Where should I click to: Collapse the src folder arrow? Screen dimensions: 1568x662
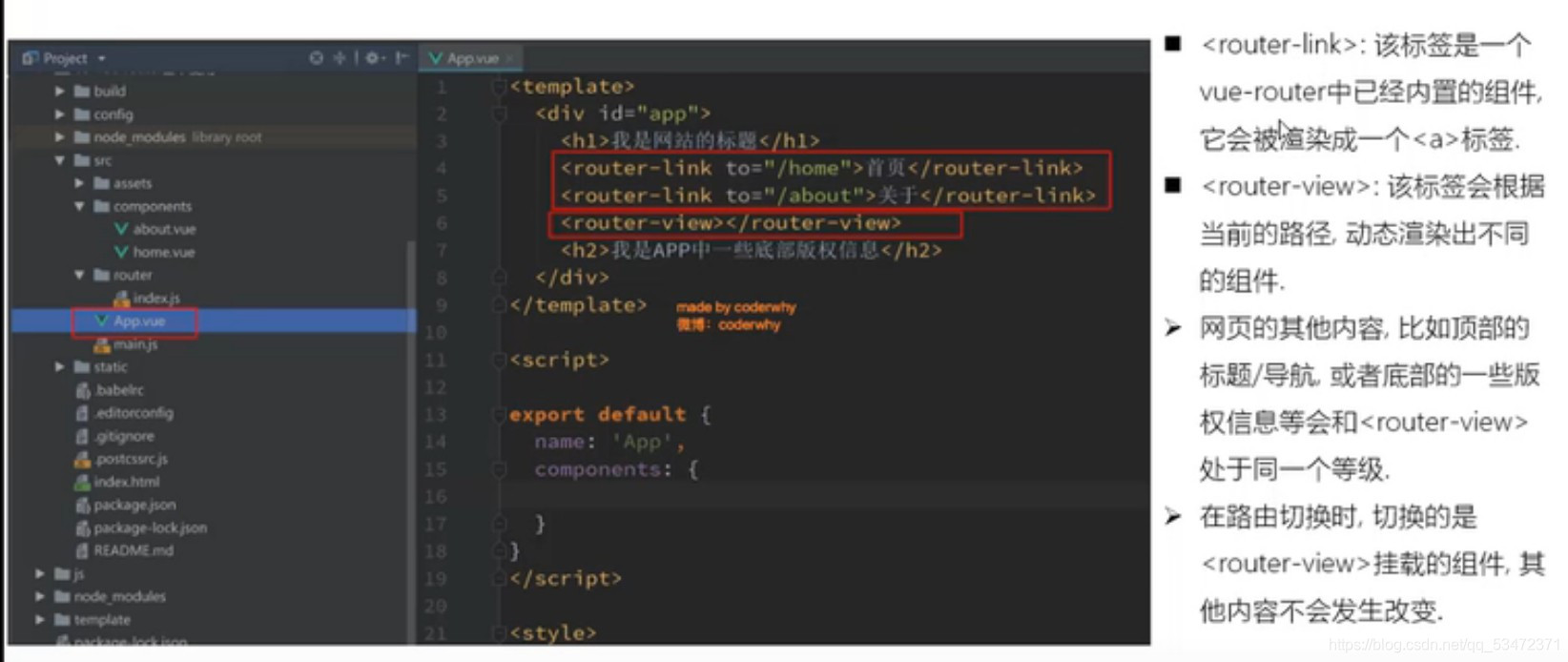(59, 160)
